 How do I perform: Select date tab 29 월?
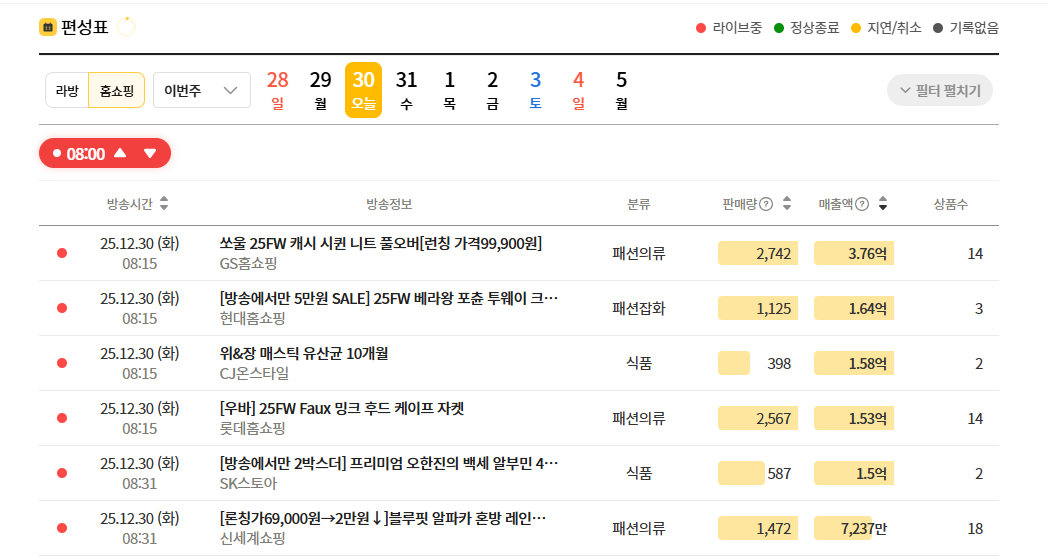[320, 90]
